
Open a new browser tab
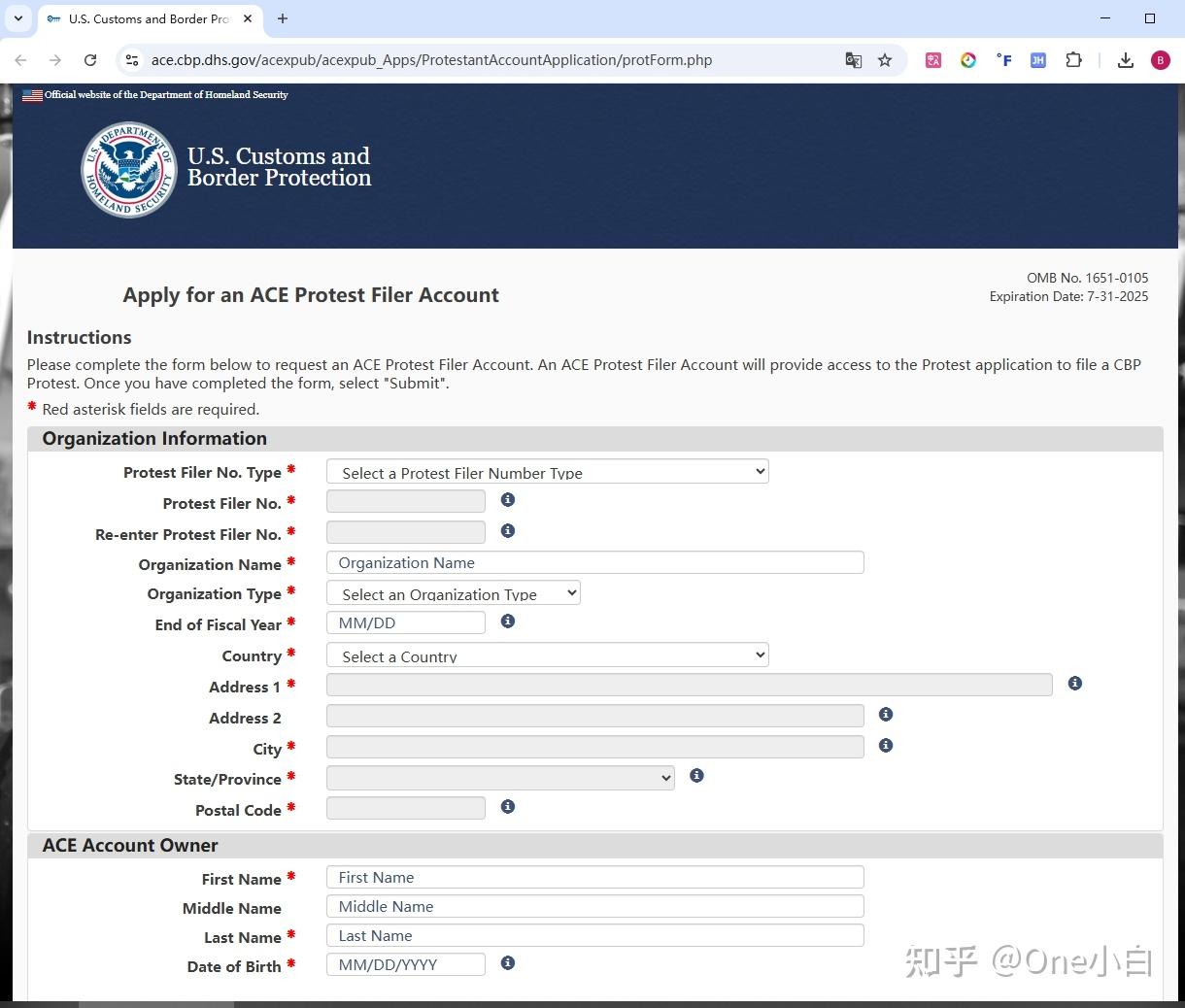pos(283,18)
